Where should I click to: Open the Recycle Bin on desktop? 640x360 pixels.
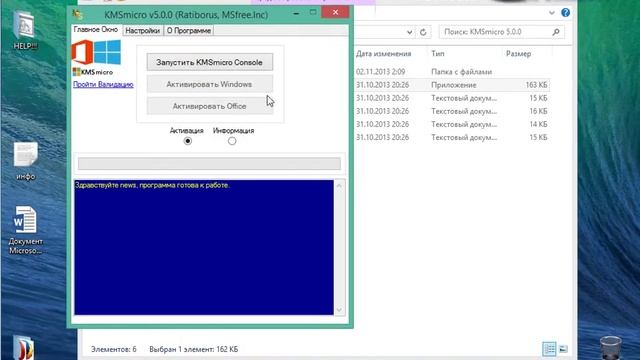611,348
